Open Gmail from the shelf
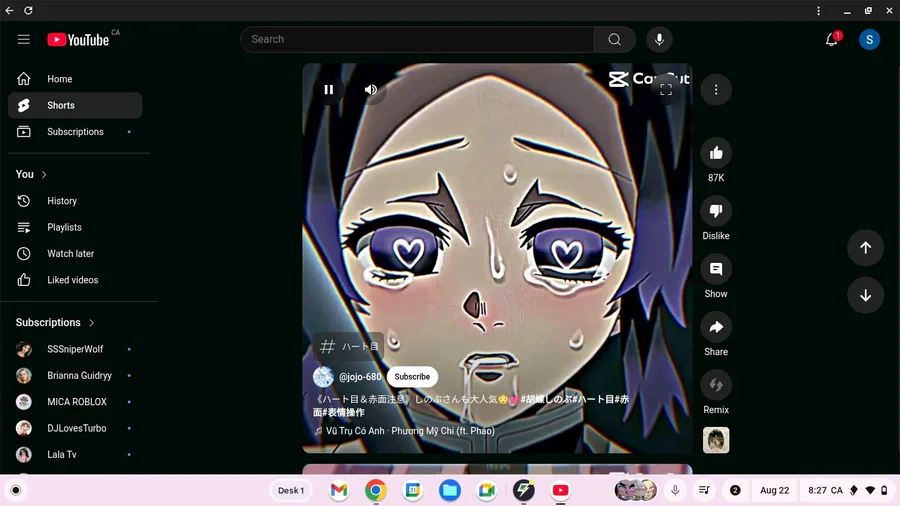The width and height of the screenshot is (900, 506). 339,490
